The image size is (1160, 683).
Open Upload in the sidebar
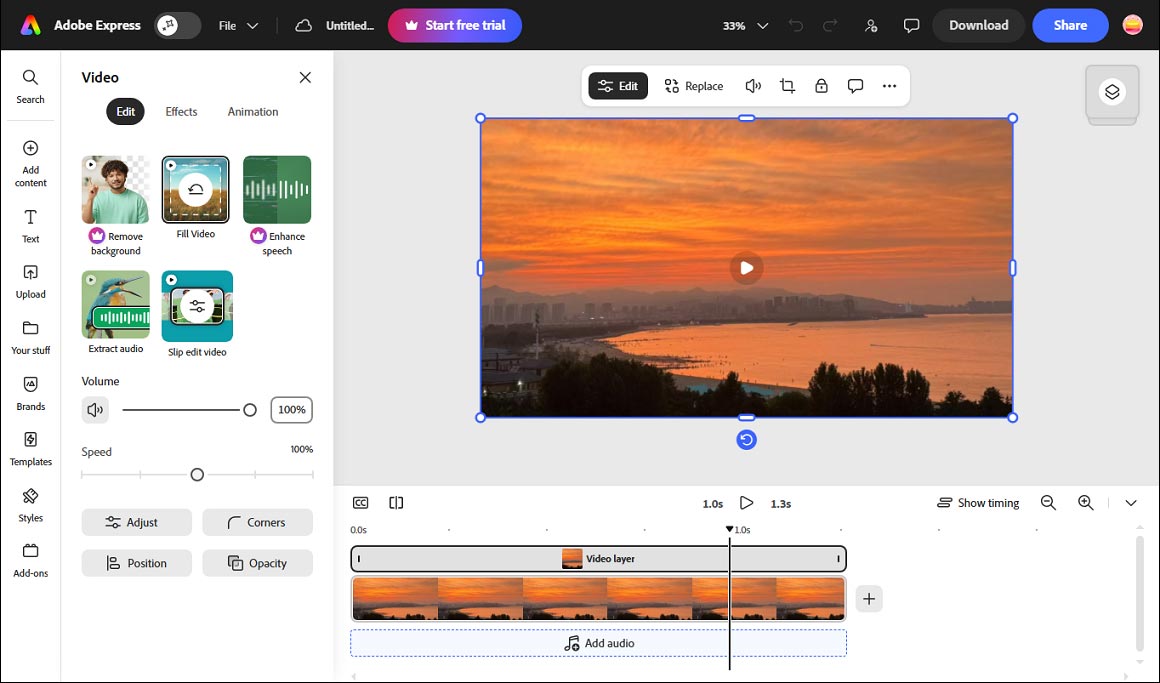[30, 282]
